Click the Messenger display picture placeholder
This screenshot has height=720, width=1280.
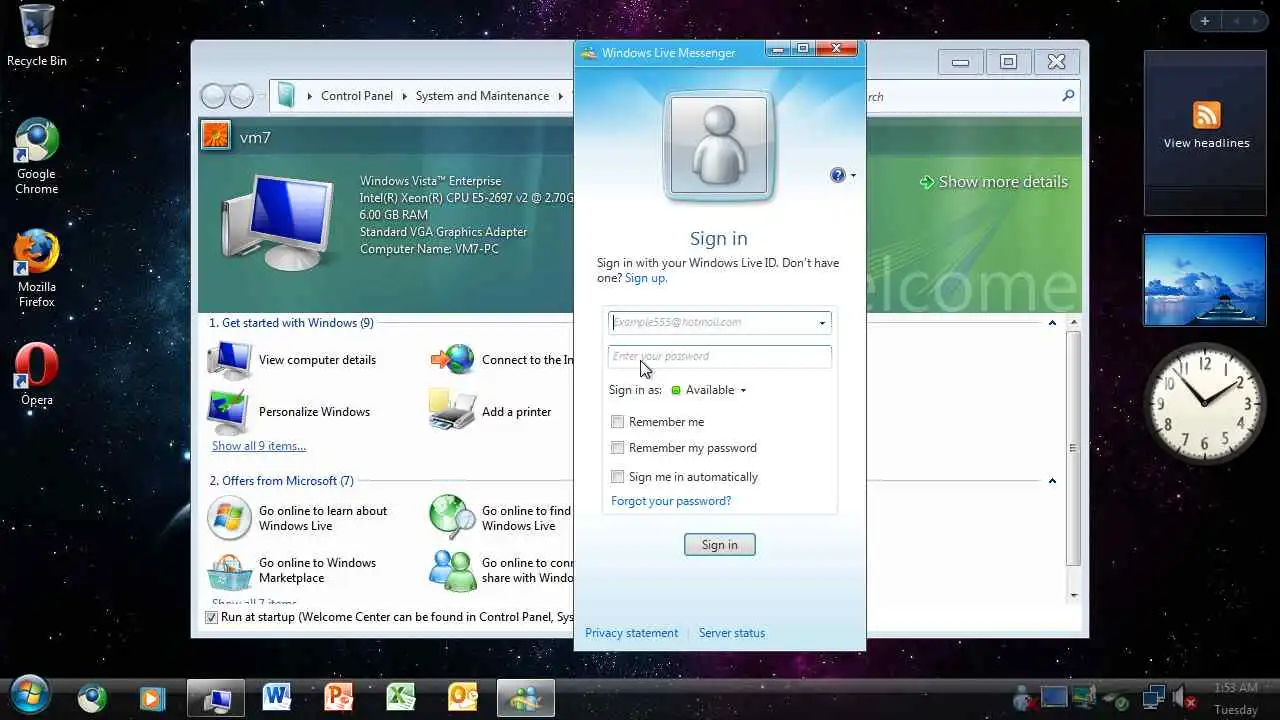[719, 145]
